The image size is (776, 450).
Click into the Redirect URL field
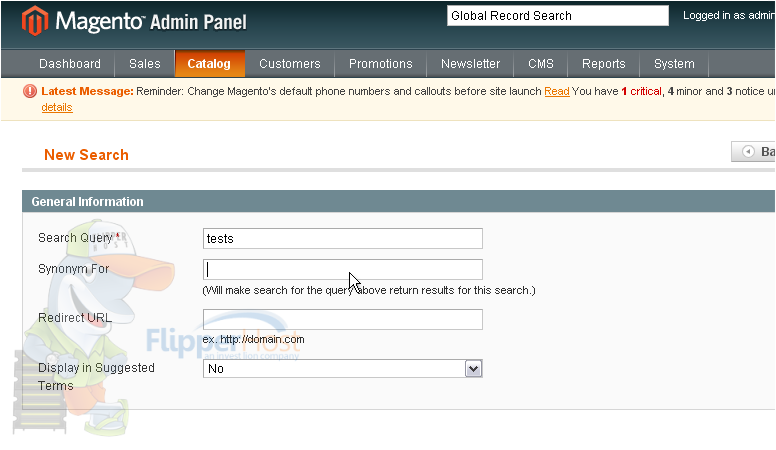click(342, 320)
